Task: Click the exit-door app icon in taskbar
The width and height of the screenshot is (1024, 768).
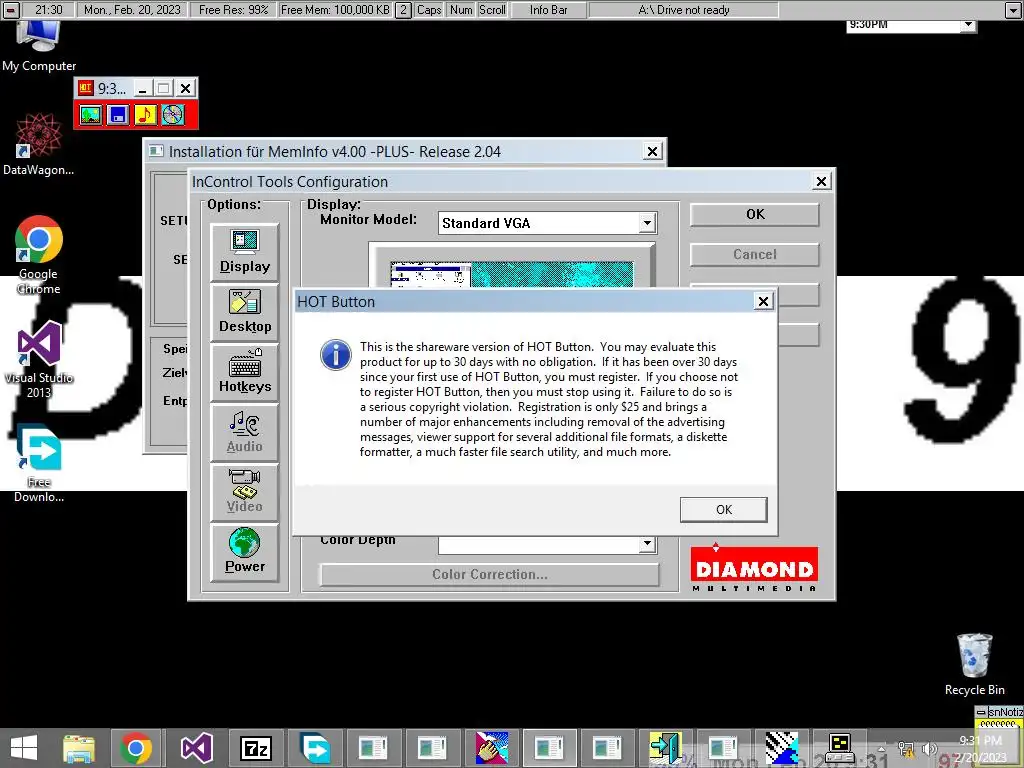Action: [x=665, y=748]
